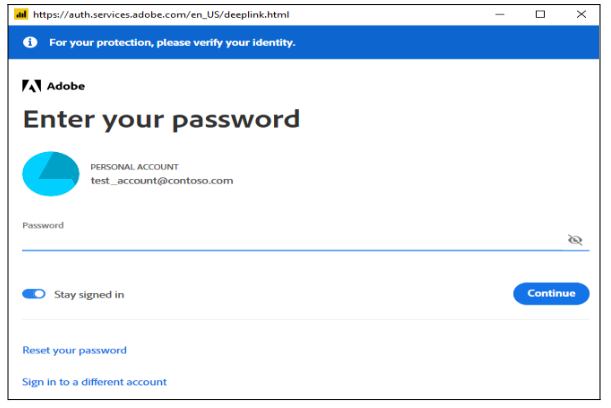Viewport: 611px width, 408px height.
Task: Click the identity verification banner message
Action: tap(172, 43)
